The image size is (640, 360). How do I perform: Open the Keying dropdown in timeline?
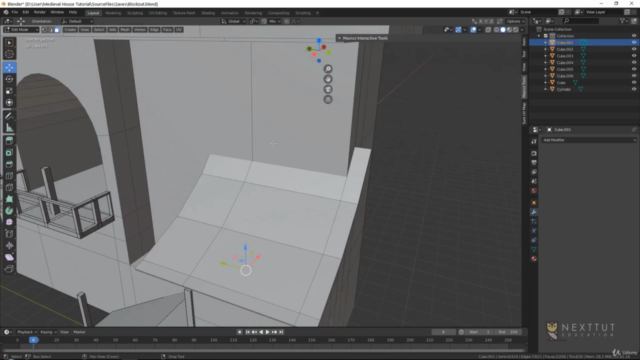pos(49,332)
